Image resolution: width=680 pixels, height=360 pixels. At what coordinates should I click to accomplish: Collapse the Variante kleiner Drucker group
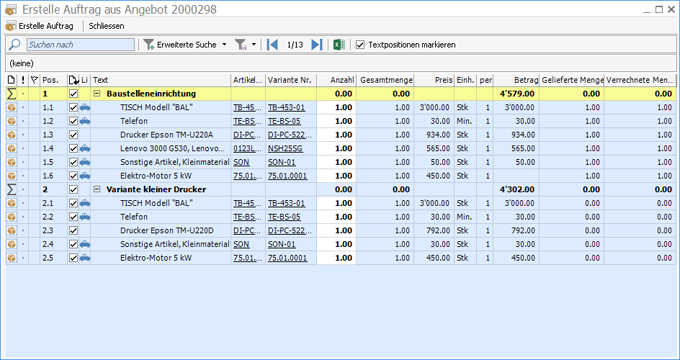click(x=97, y=189)
